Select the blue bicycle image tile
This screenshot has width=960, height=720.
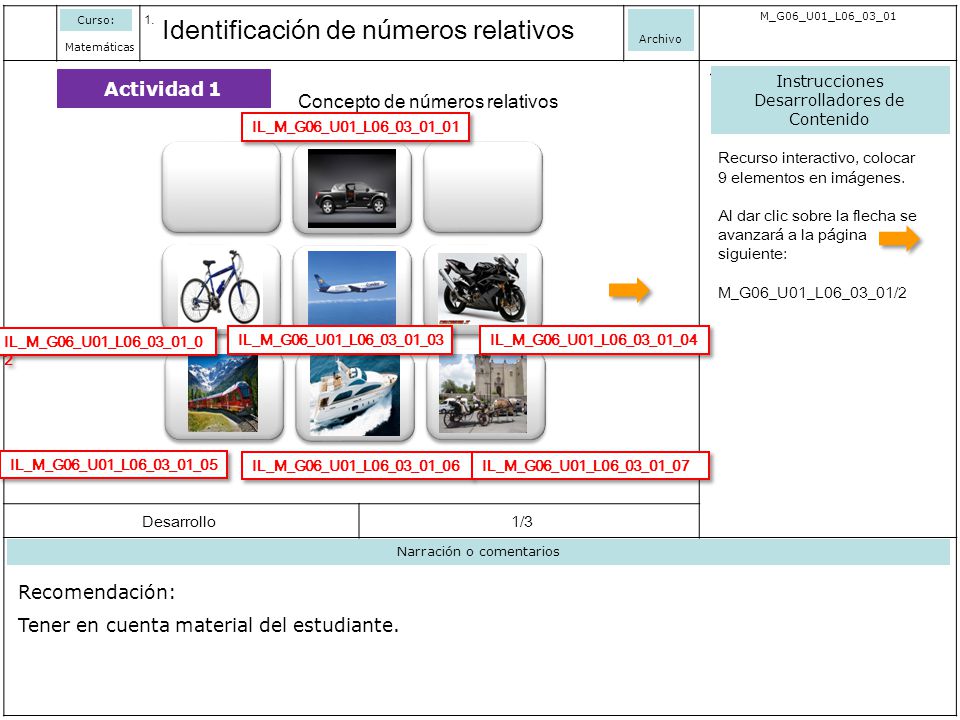click(221, 287)
